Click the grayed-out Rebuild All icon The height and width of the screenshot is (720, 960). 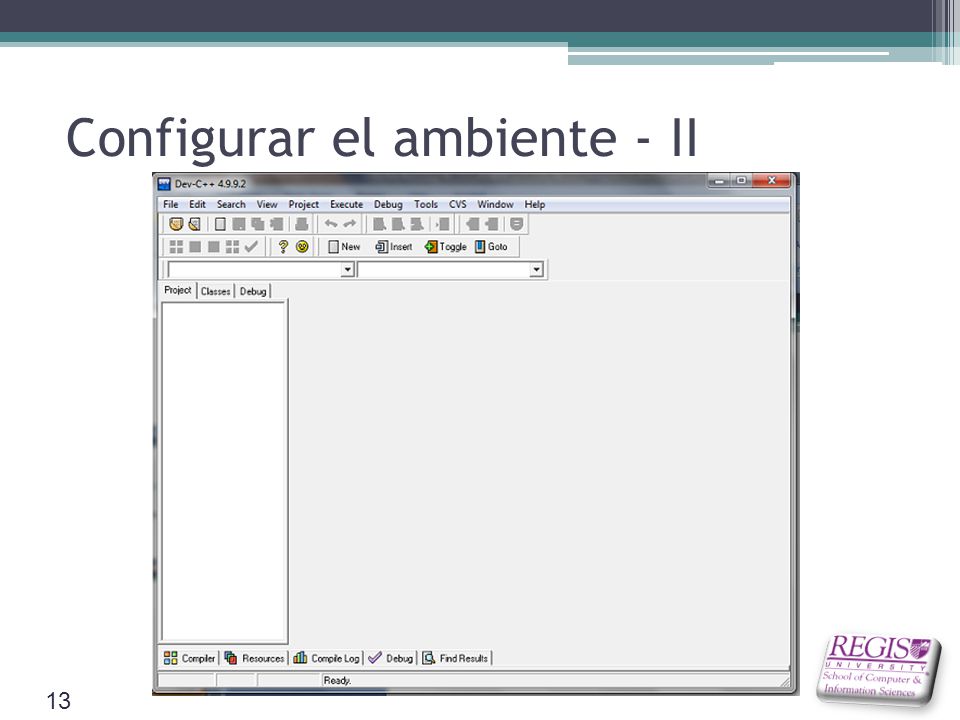(232, 247)
